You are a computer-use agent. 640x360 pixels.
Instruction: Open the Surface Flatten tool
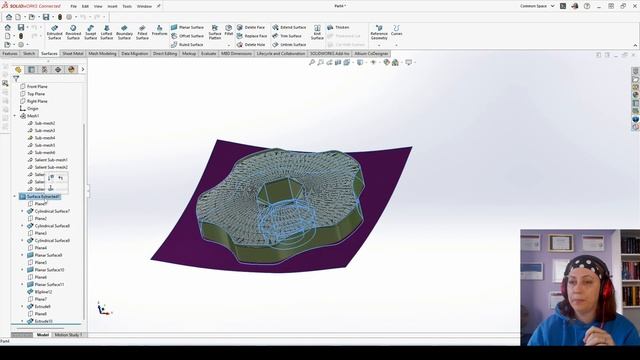[215, 32]
